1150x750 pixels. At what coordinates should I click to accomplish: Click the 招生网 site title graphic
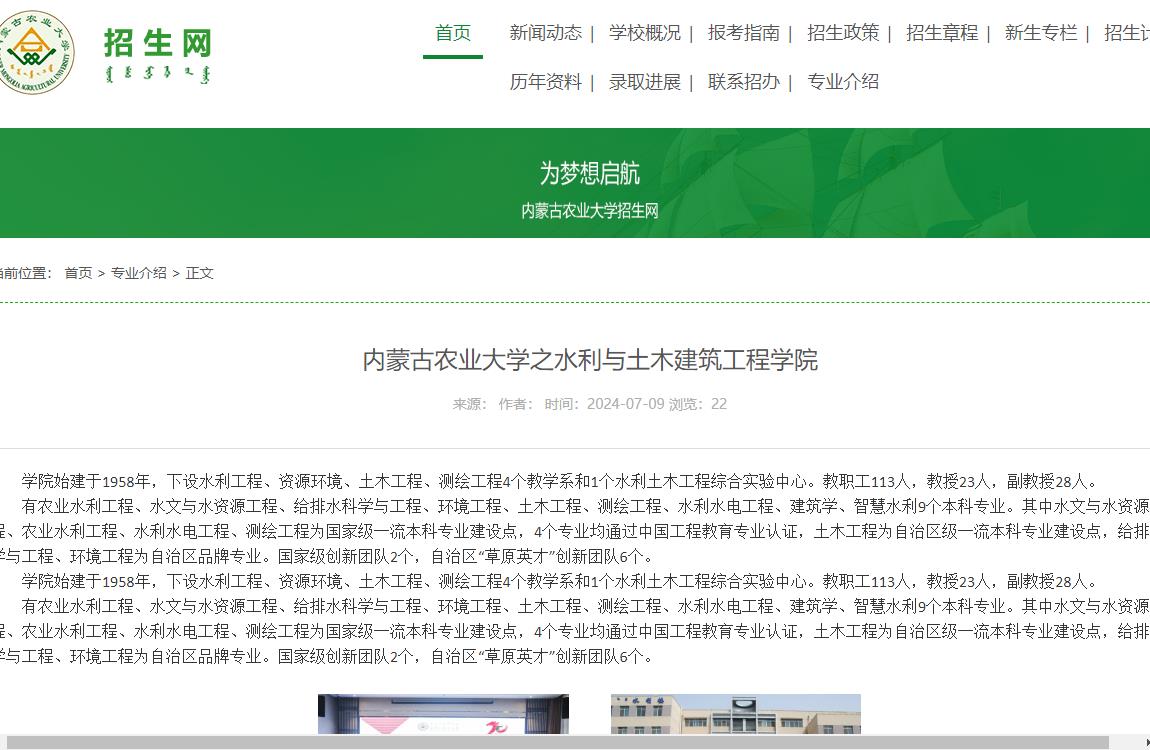(x=155, y=42)
